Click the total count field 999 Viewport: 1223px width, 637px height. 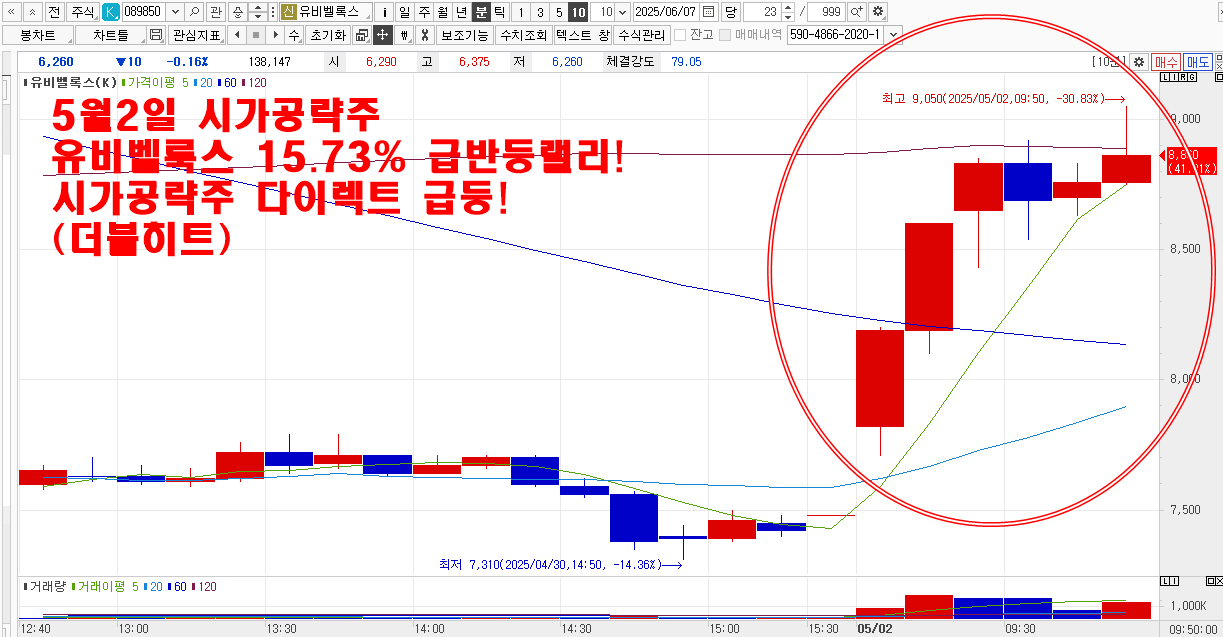[826, 12]
